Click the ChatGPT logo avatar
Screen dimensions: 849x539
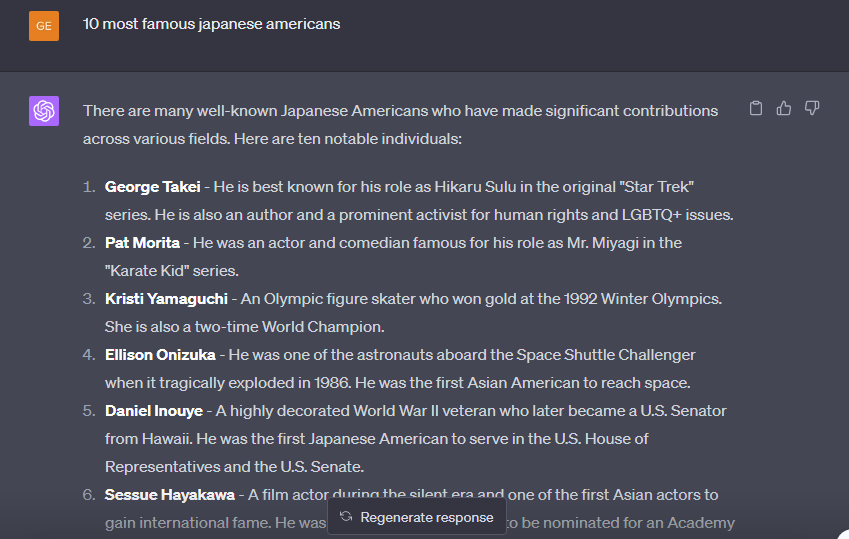coord(44,111)
